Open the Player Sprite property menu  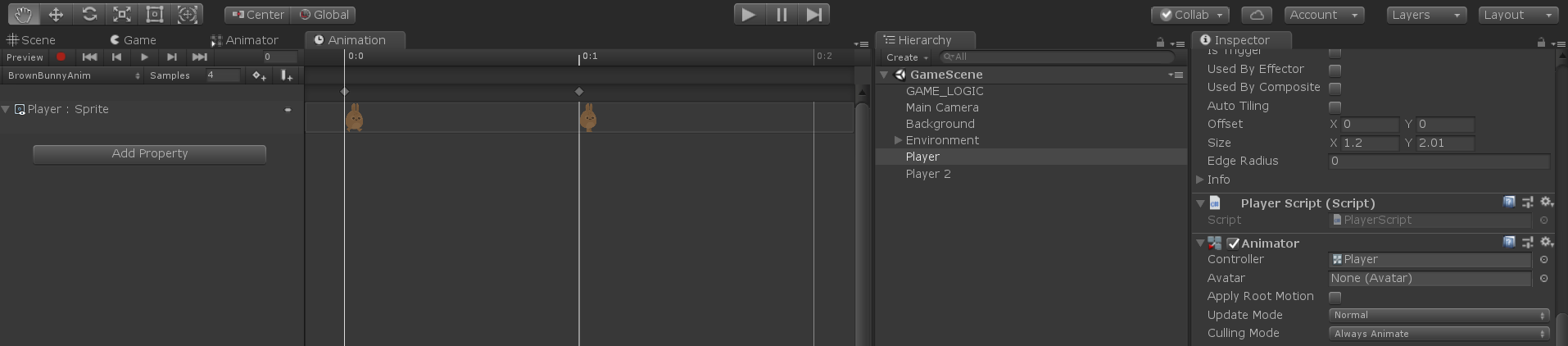(288, 109)
